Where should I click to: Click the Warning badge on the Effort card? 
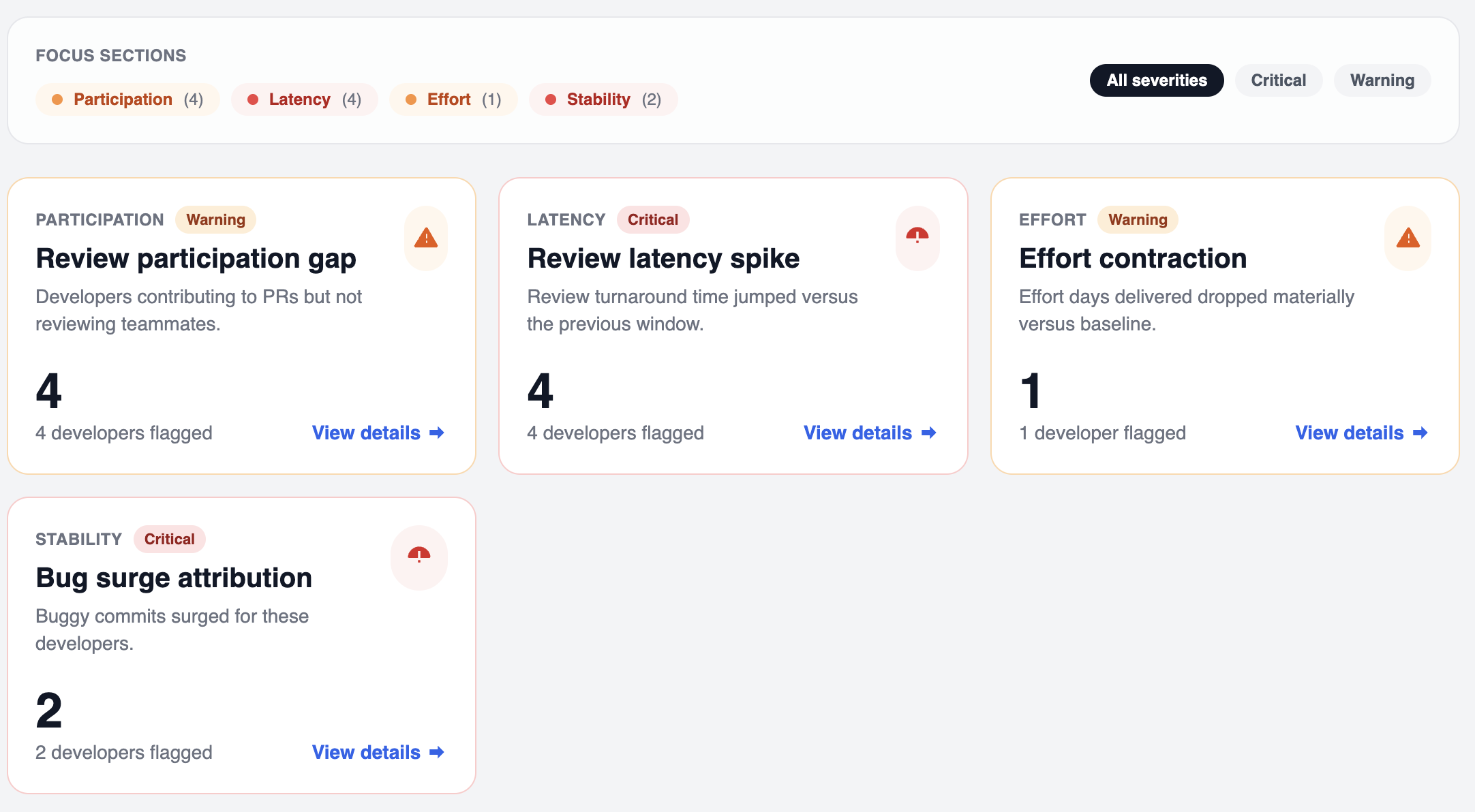pos(1137,219)
